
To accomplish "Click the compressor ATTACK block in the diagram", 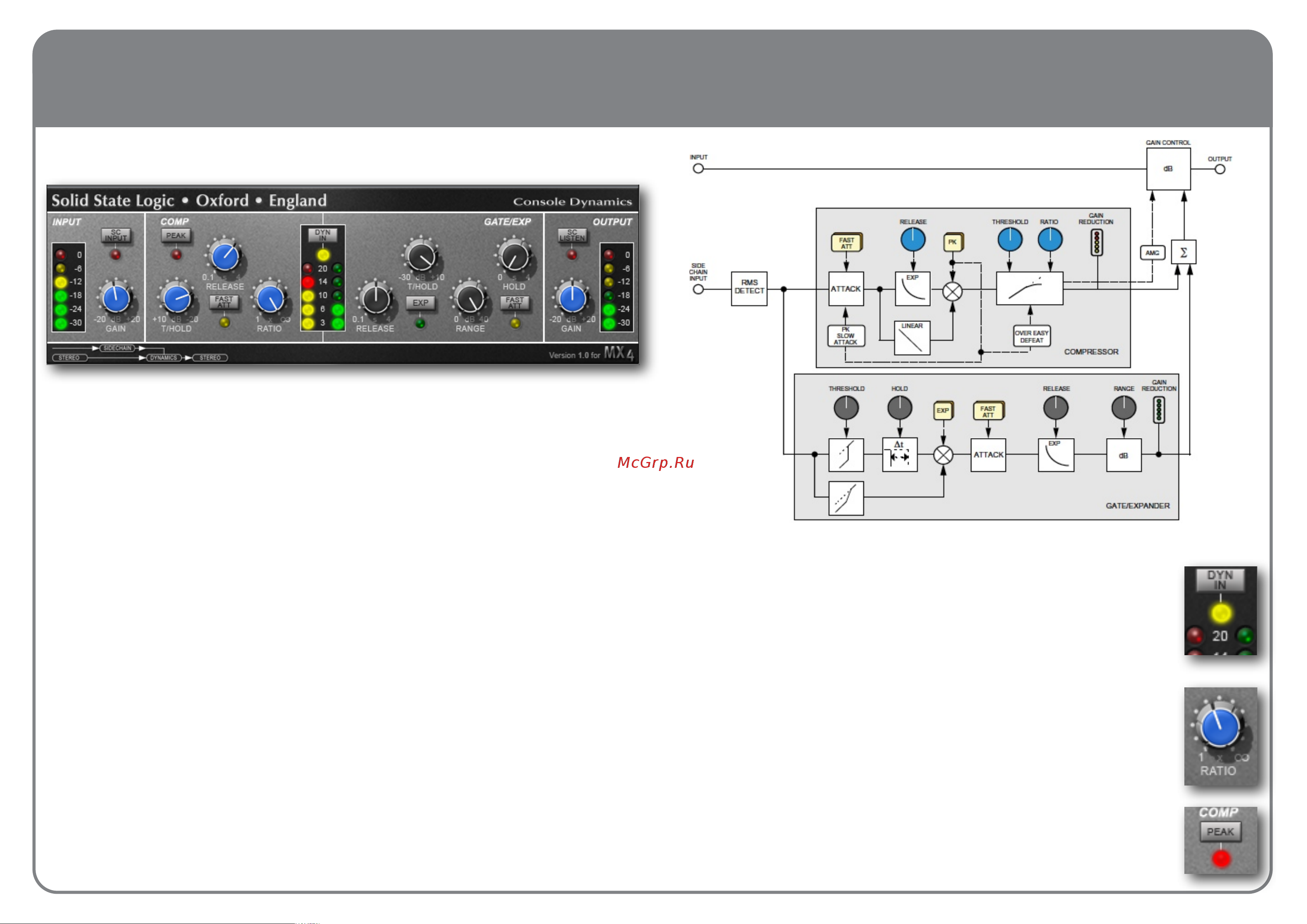I will (846, 289).
